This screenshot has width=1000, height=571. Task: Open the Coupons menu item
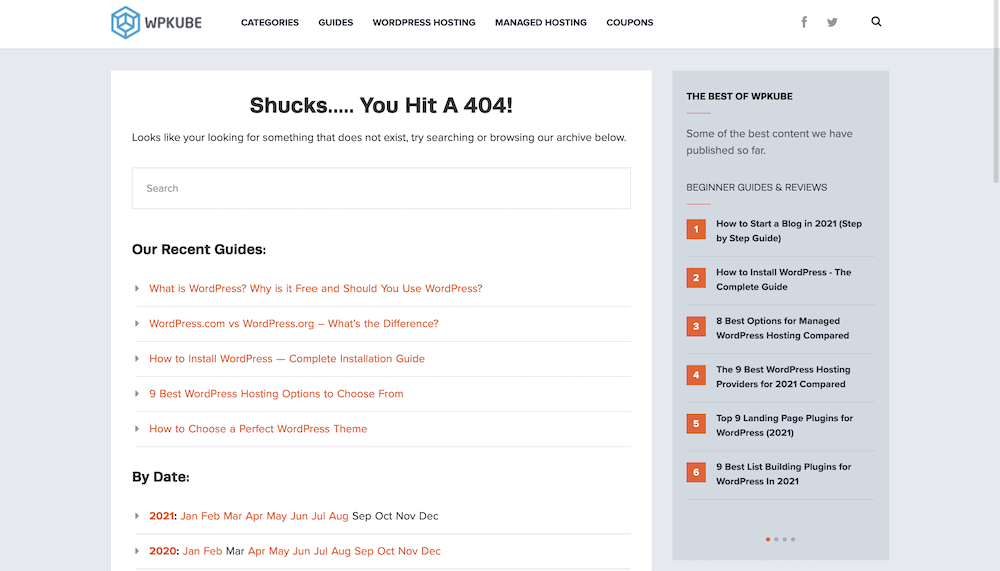coord(629,22)
